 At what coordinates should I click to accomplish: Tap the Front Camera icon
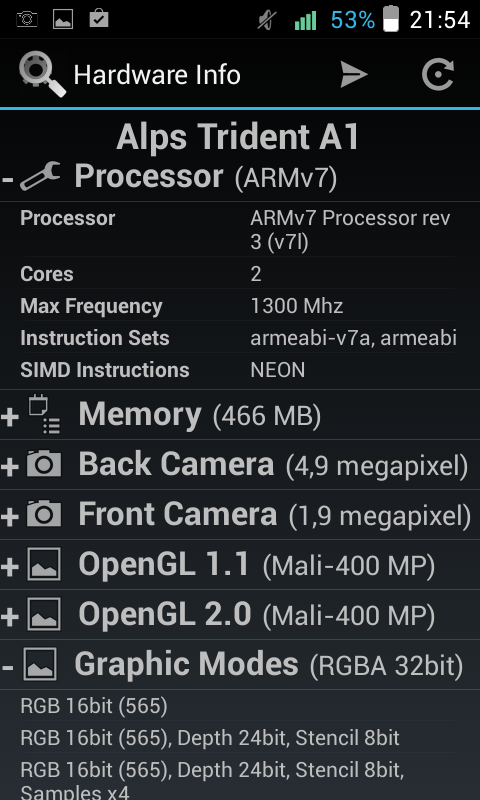(44, 514)
